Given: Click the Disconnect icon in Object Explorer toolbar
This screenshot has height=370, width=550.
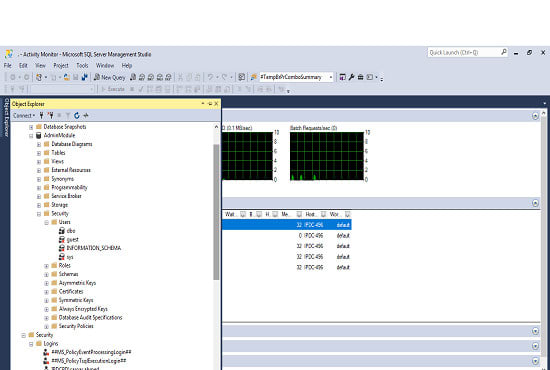Looking at the screenshot, I should [x=51, y=115].
